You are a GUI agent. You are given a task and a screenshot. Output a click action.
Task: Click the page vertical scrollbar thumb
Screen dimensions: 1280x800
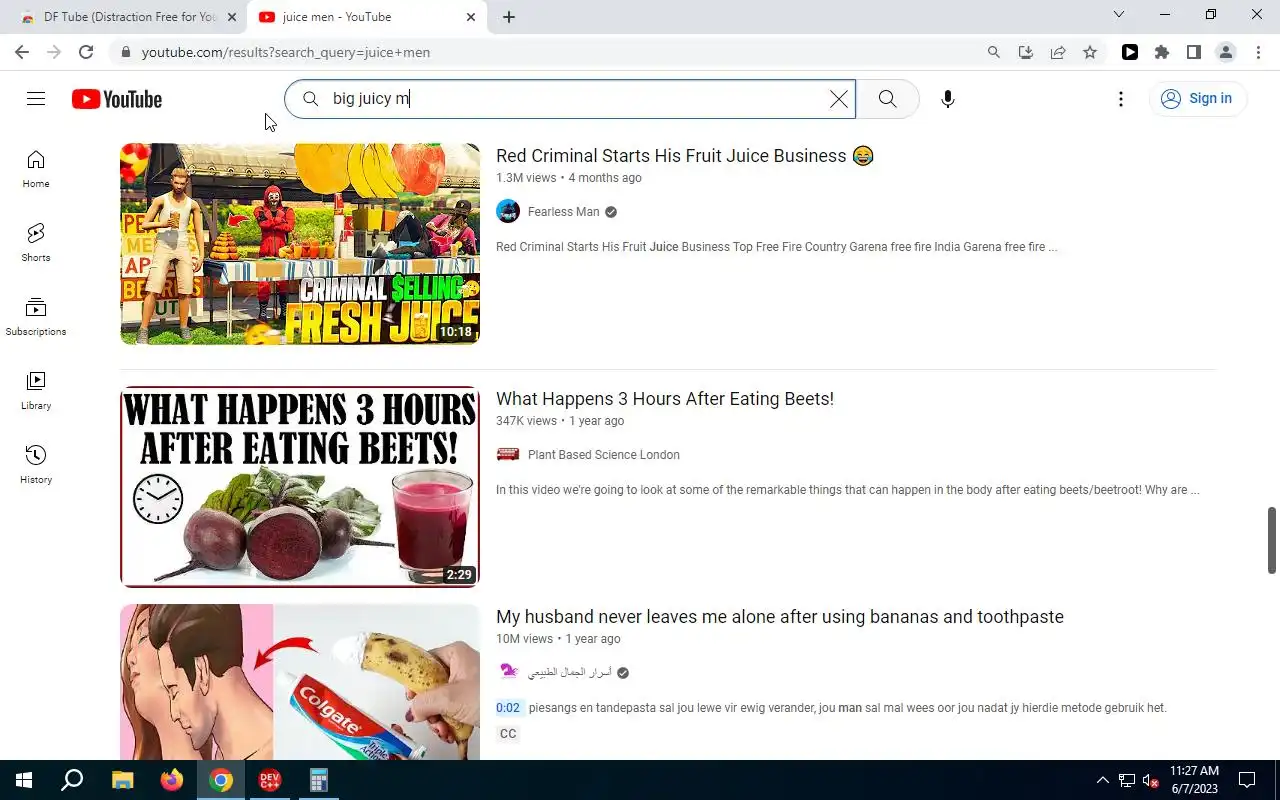click(x=1272, y=540)
